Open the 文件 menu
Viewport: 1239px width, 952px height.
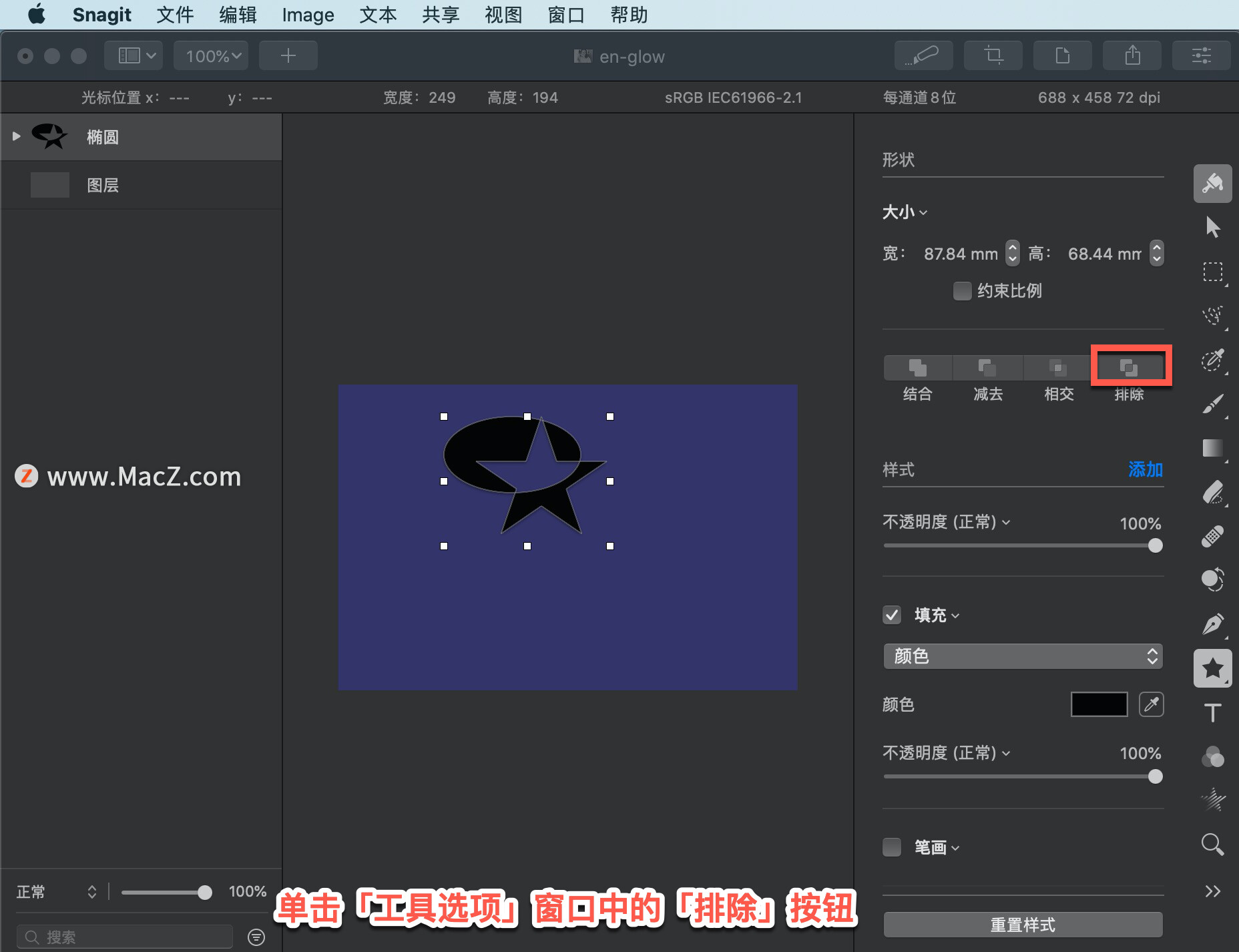pos(175,15)
